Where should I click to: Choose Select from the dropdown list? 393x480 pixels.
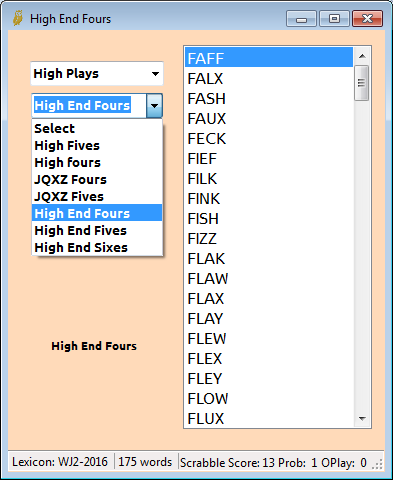point(97,128)
